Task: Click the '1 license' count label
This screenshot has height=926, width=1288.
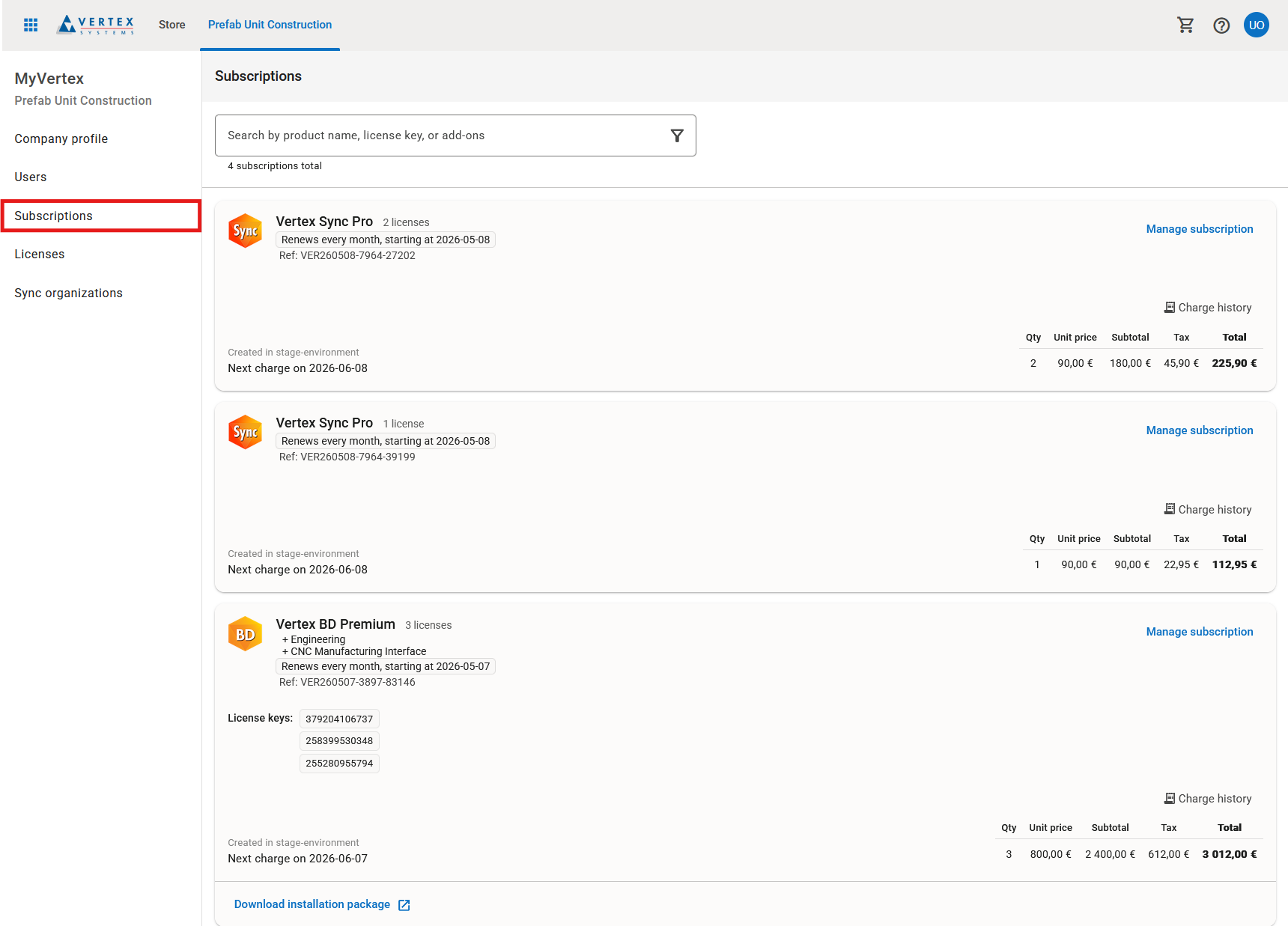Action: pyautogui.click(x=404, y=424)
